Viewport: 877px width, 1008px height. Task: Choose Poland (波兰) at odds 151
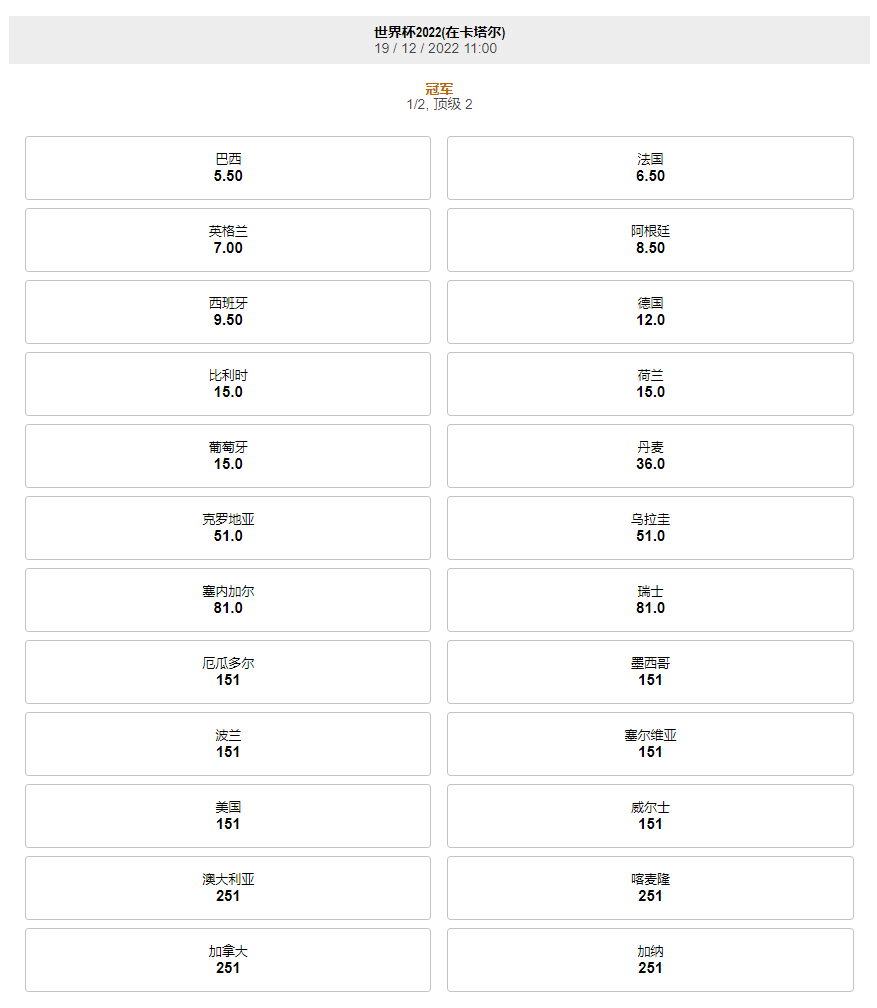[x=228, y=744]
